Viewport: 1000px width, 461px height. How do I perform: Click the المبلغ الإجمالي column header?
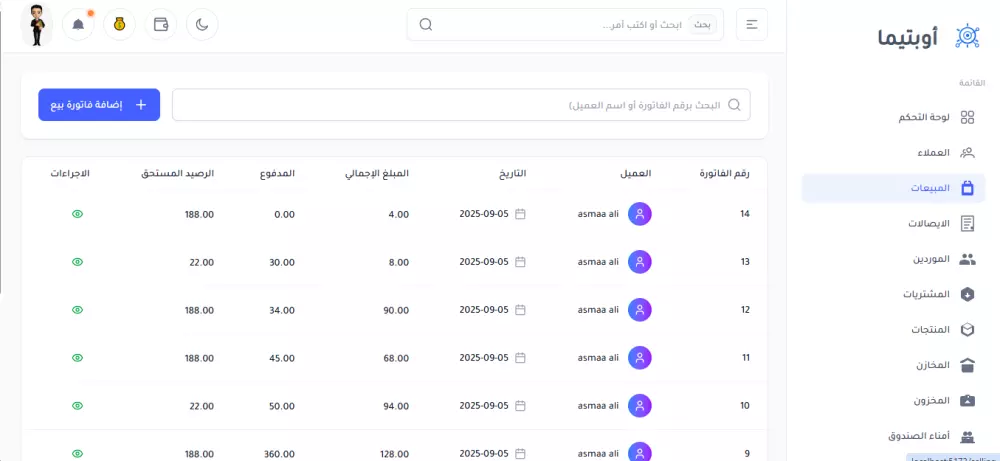pos(378,173)
